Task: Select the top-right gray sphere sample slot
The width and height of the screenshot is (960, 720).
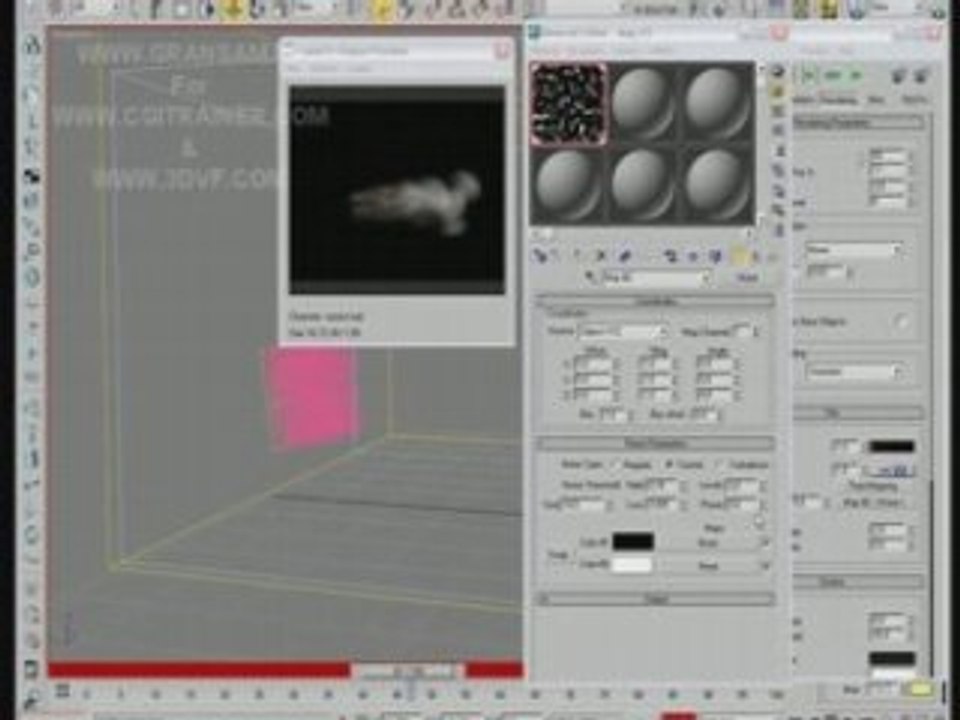Action: (x=717, y=103)
